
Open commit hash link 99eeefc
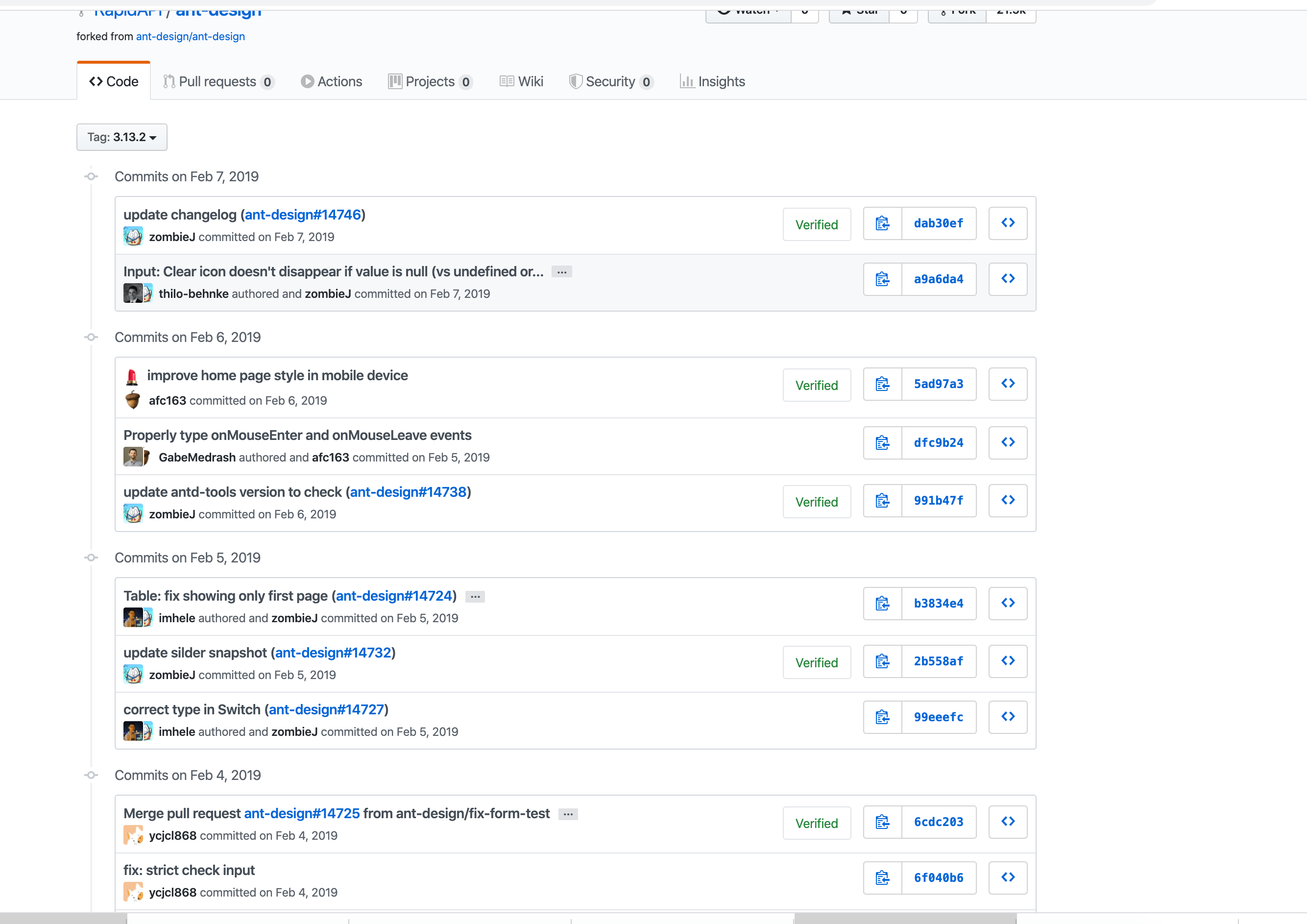[x=938, y=717]
